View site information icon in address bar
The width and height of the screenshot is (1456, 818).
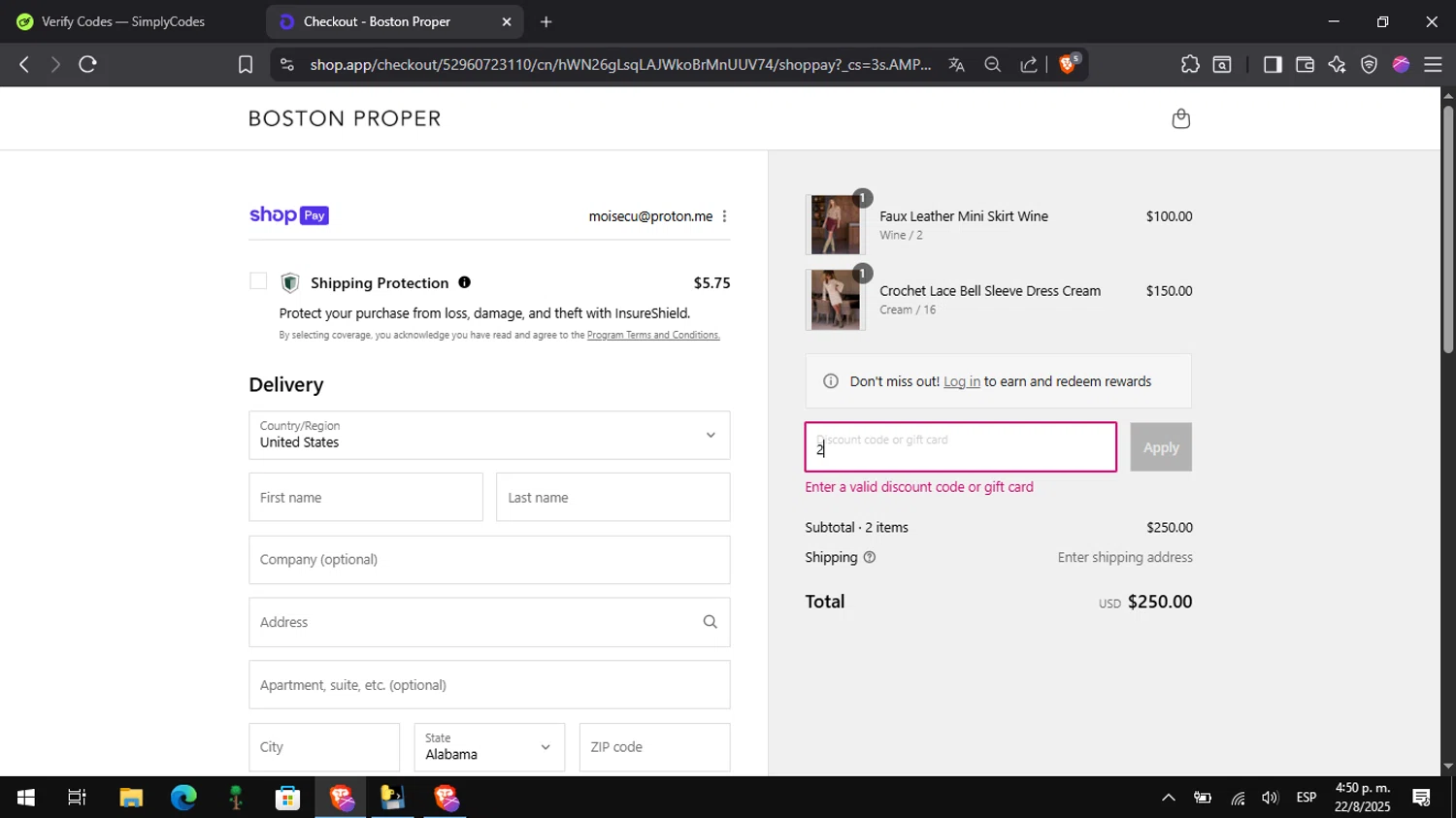pos(286,64)
